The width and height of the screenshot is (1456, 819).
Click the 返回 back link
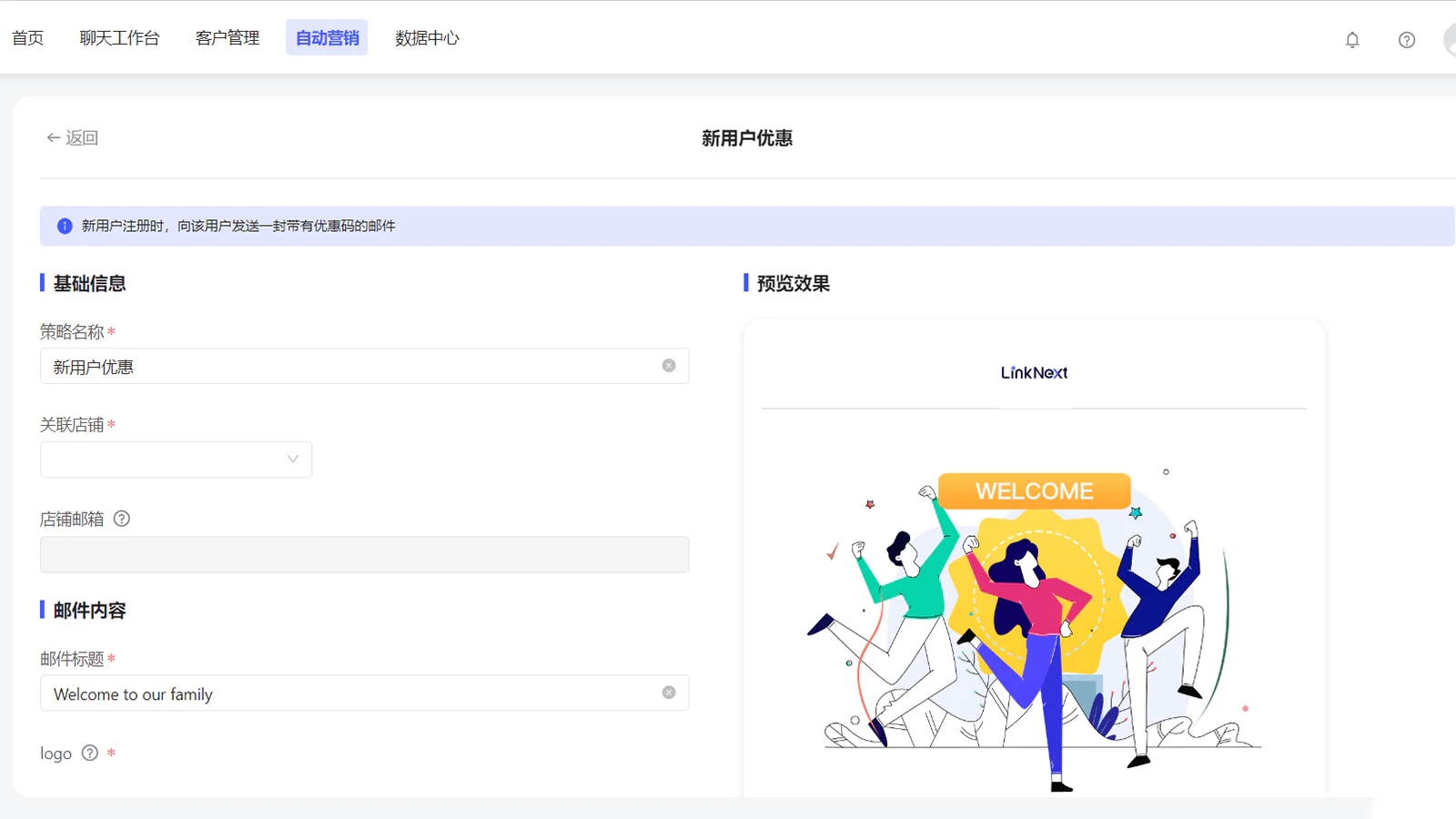73,137
